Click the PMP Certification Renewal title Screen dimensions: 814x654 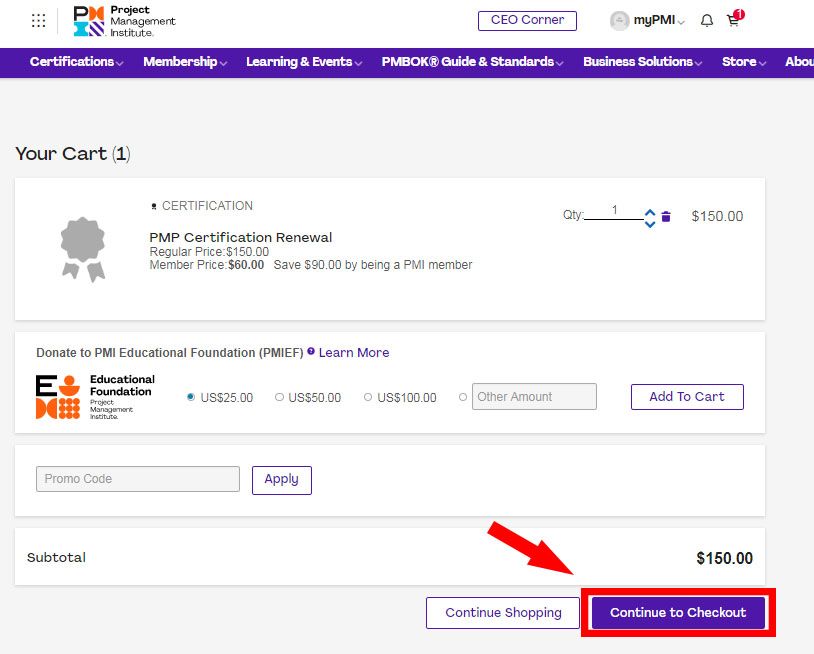point(240,237)
